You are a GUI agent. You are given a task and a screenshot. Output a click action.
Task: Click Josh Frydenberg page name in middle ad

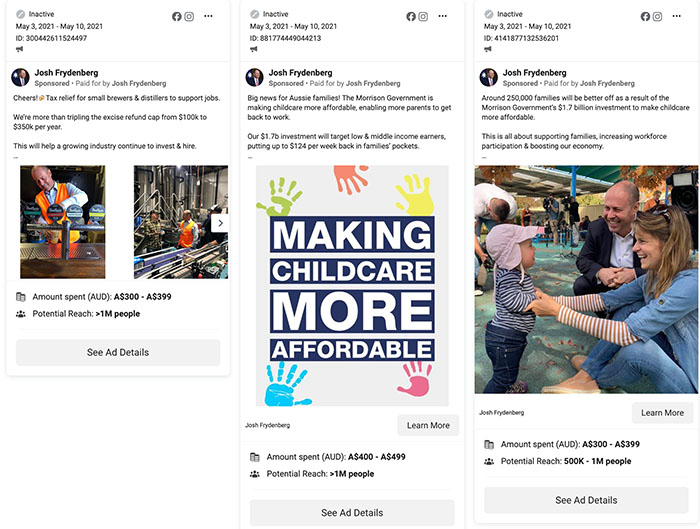coord(300,72)
